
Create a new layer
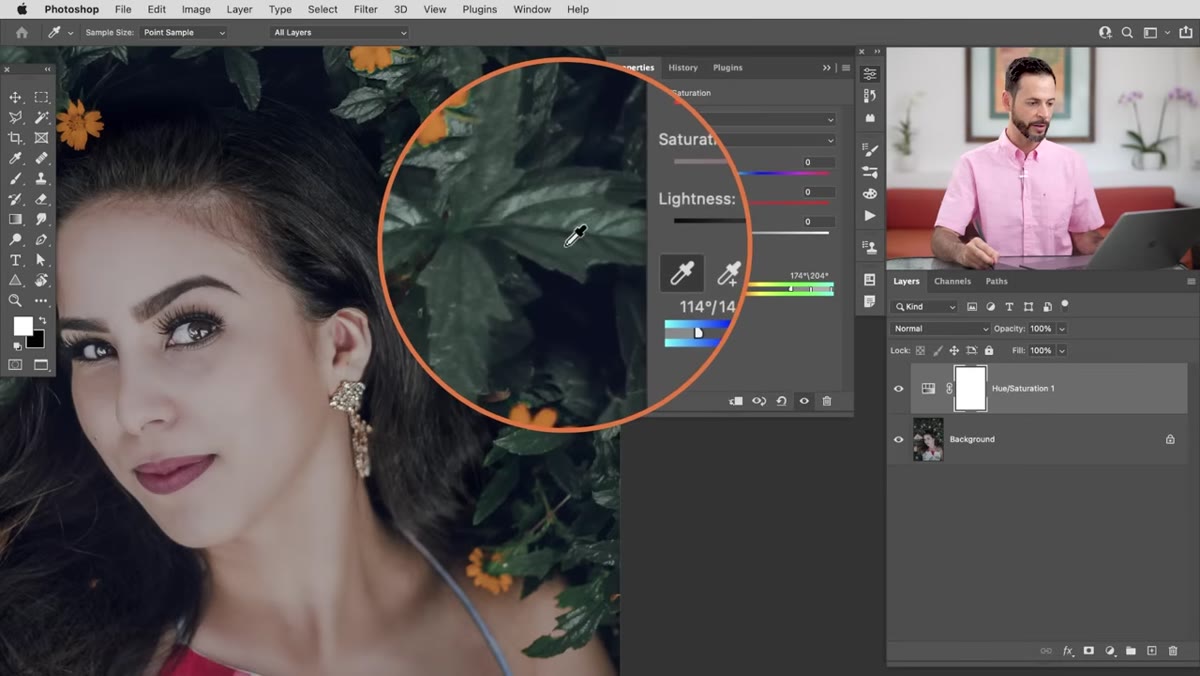(1152, 651)
